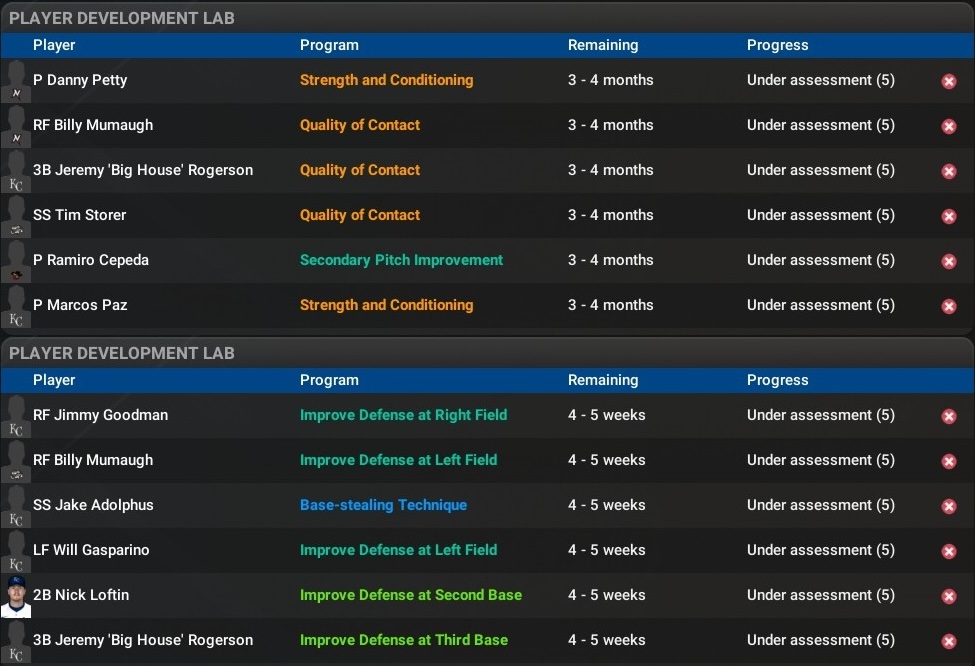Viewport: 975px width, 666px height.
Task: Open Tim Storer's Quality of Contact program
Action: point(359,215)
